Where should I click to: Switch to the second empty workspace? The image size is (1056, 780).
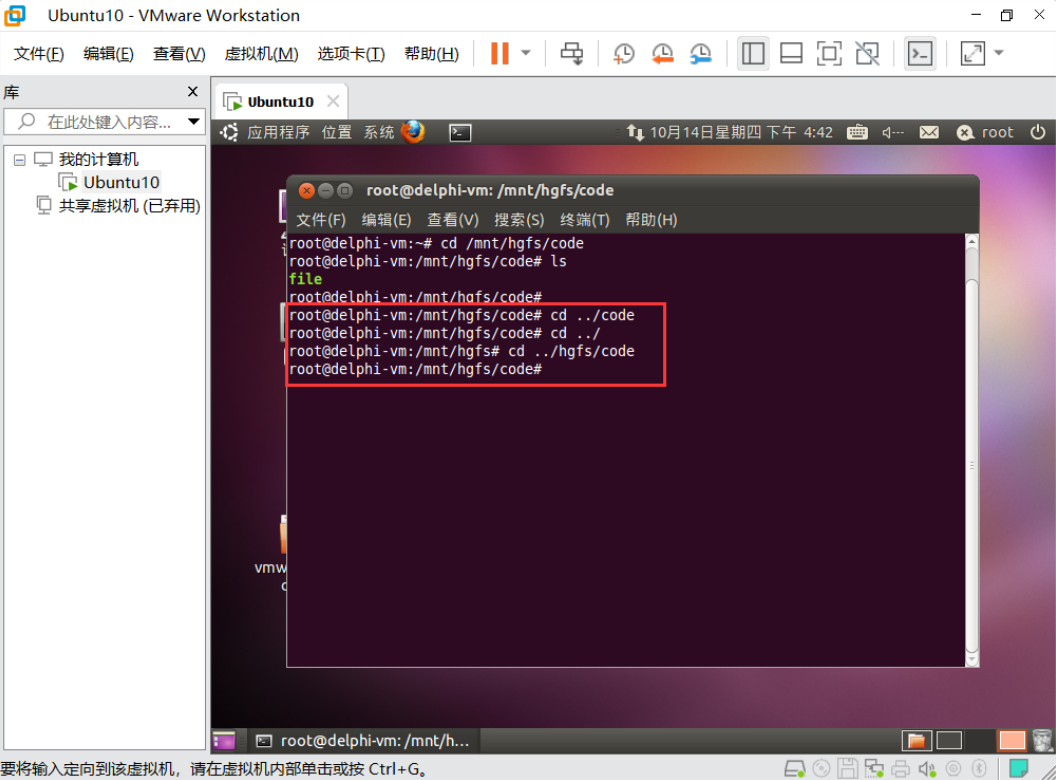pyautogui.click(x=948, y=741)
